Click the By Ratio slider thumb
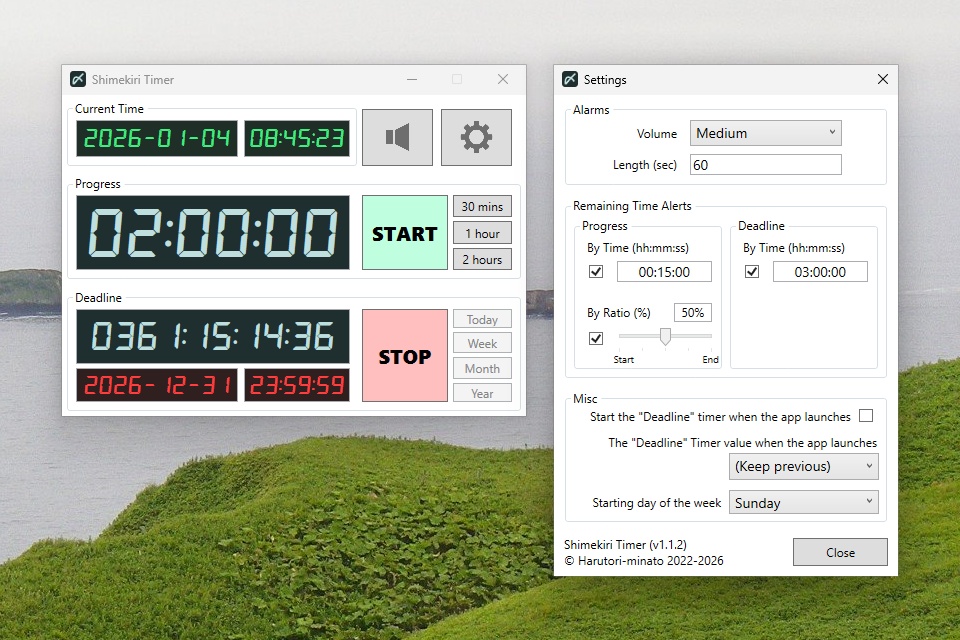The image size is (960, 640). tap(665, 336)
